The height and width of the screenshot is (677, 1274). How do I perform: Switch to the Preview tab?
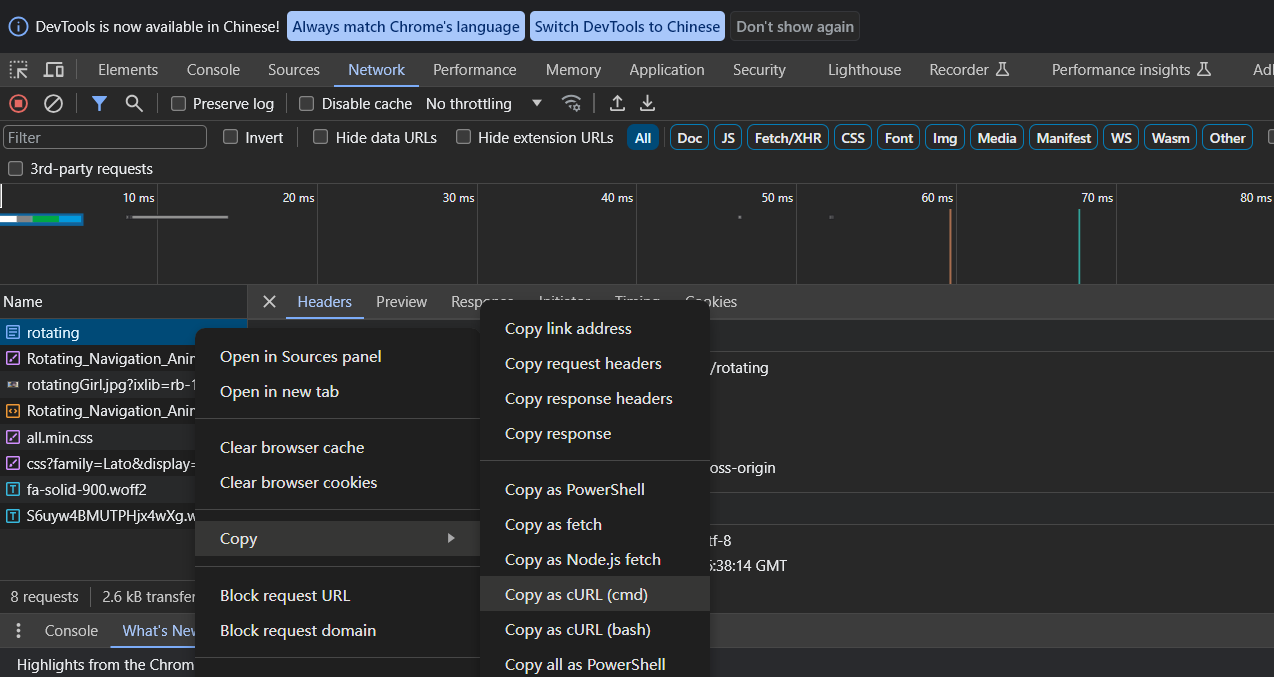pos(401,302)
